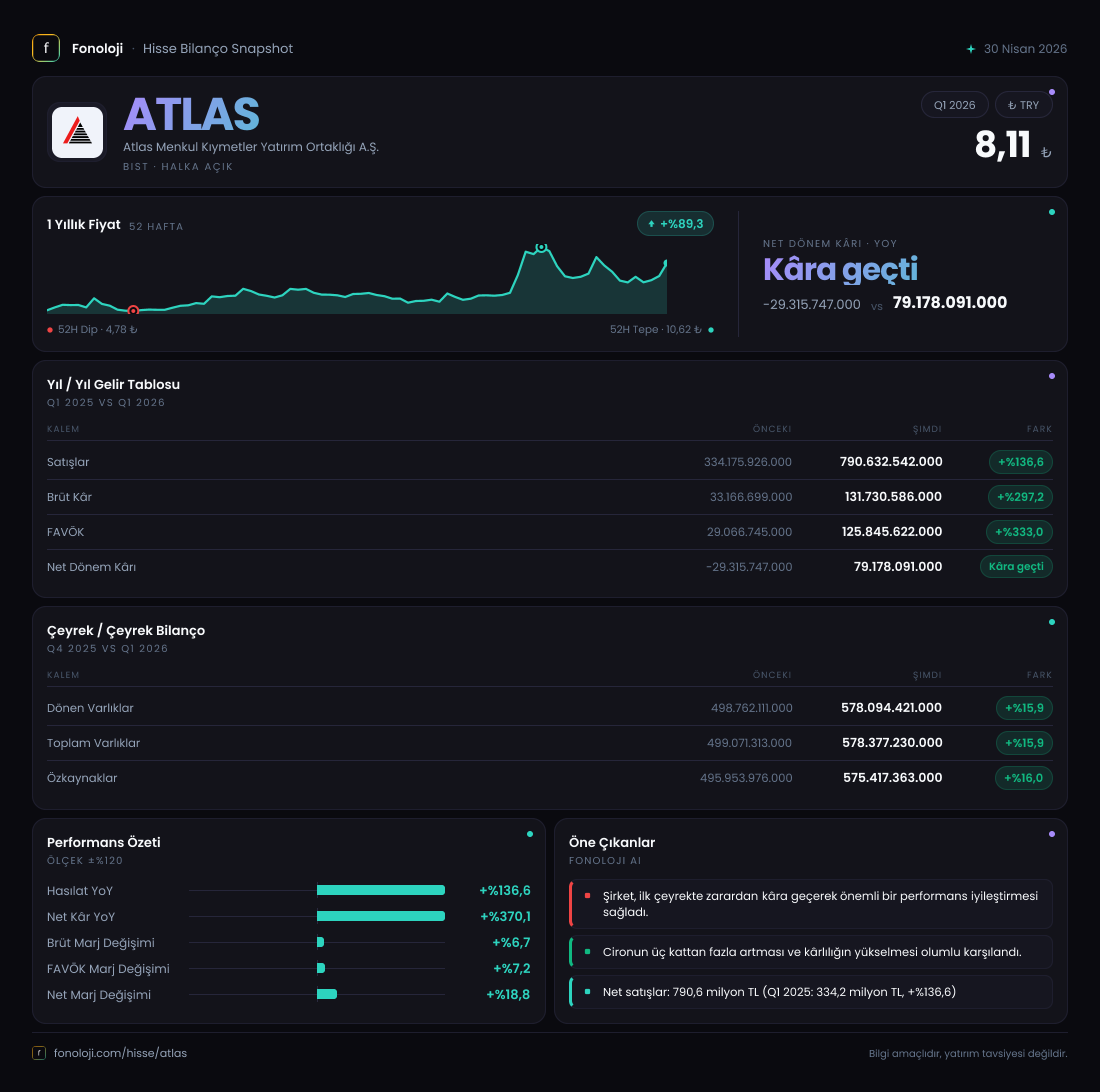
Task: Click the 52H Dip · 4,78 label
Action: pos(97,329)
